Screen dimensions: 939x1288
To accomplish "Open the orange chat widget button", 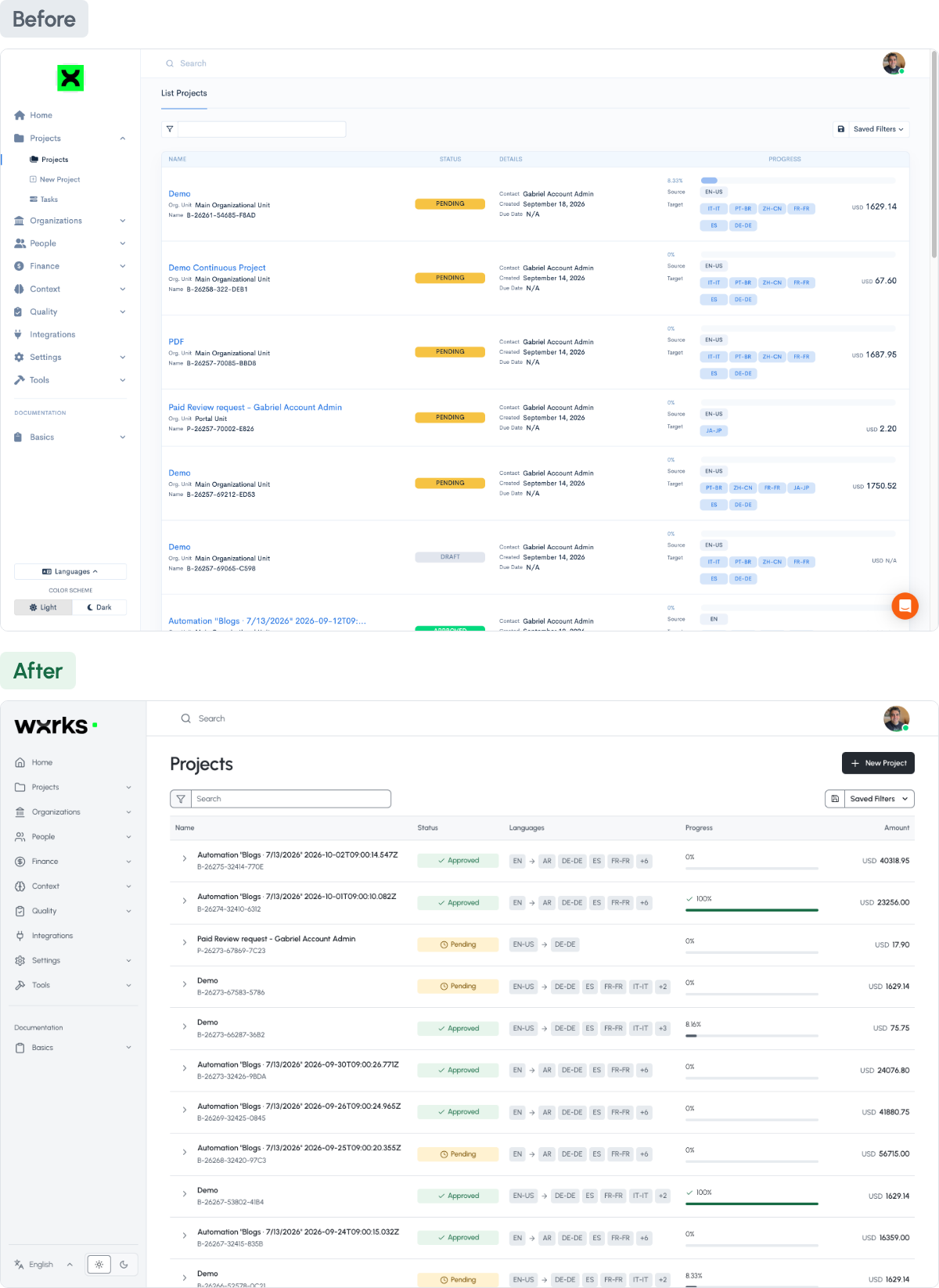I will [x=905, y=606].
